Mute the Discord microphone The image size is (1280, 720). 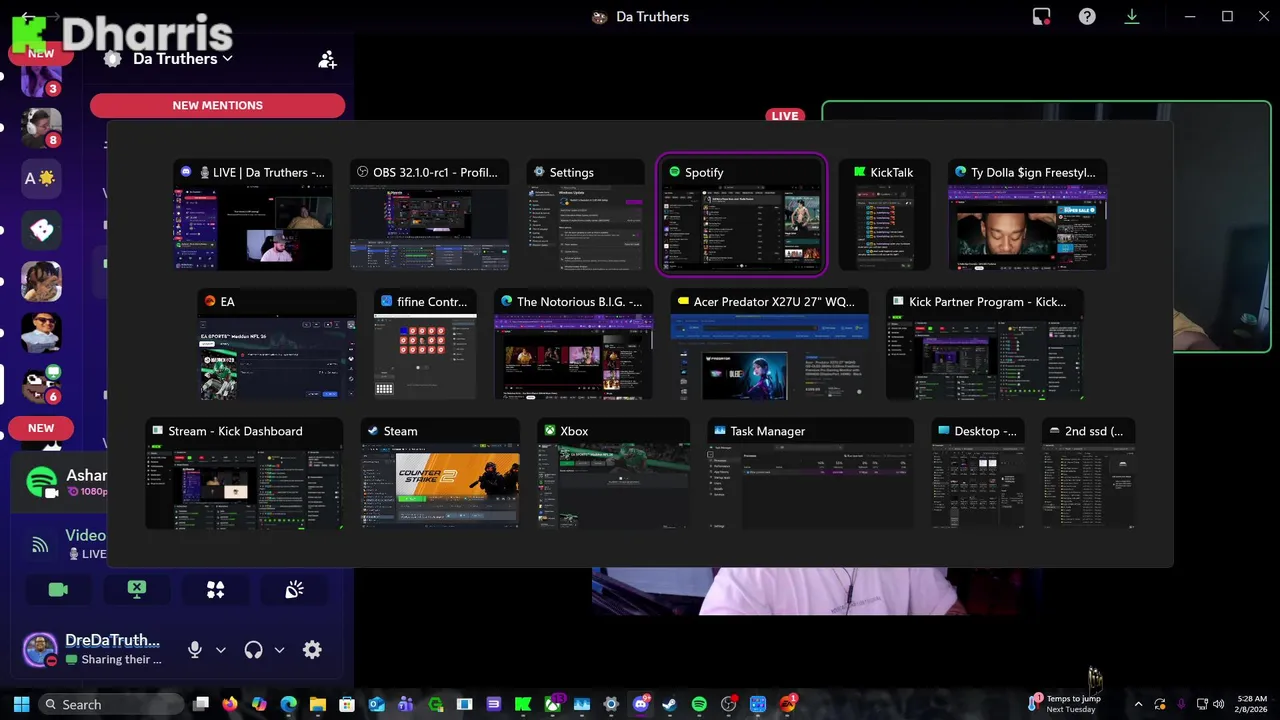tap(195, 650)
